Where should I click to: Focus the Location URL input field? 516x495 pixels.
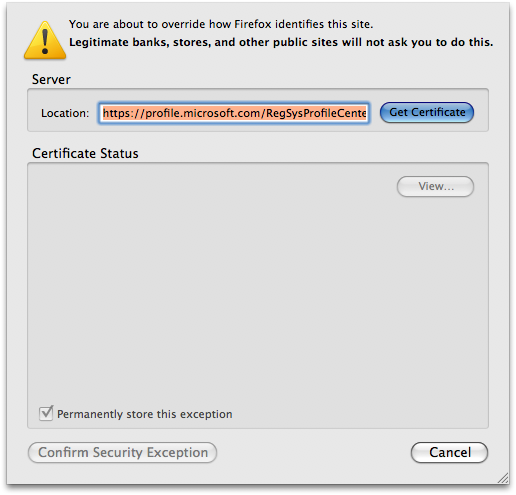pyautogui.click(x=234, y=113)
